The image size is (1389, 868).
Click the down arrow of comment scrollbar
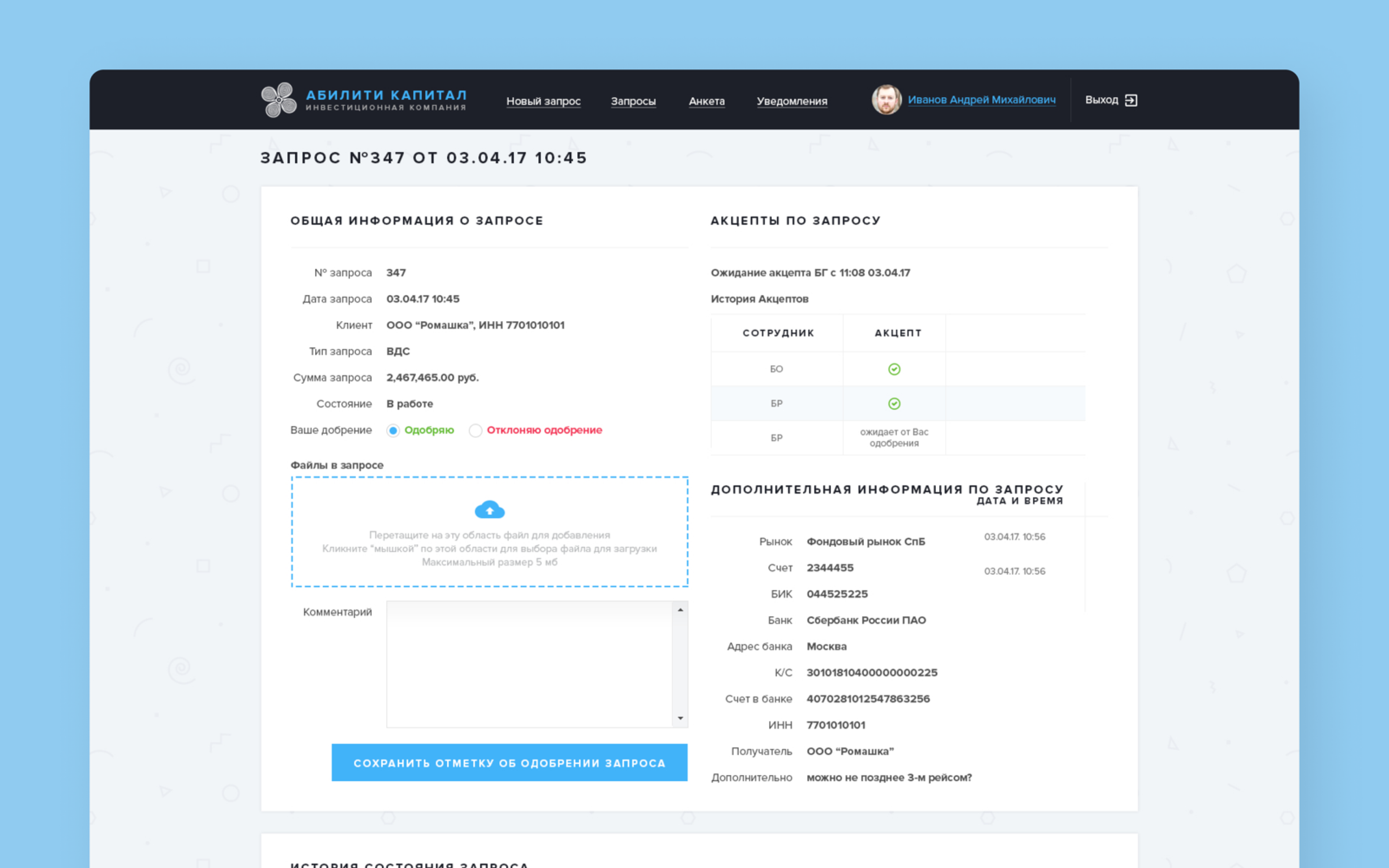point(681,718)
